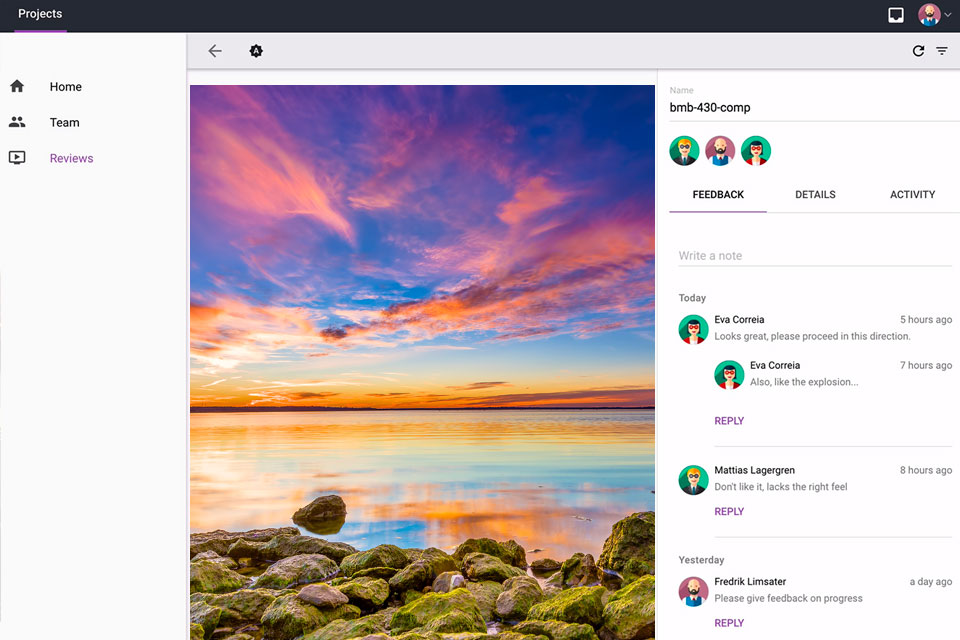960x640 pixels.
Task: Click the back arrow icon
Action: 215,51
